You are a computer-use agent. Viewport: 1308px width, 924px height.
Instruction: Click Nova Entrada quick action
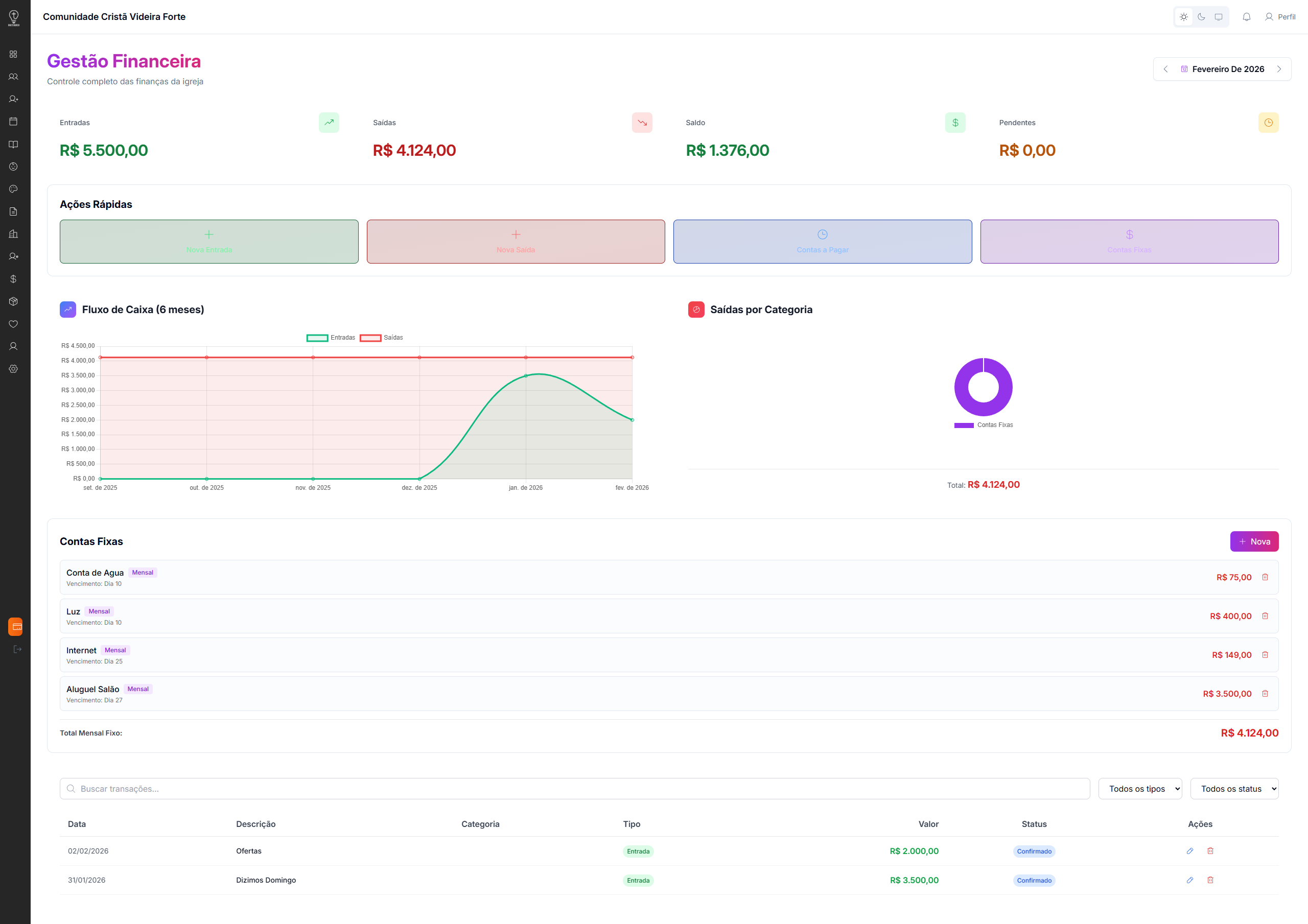pos(209,242)
